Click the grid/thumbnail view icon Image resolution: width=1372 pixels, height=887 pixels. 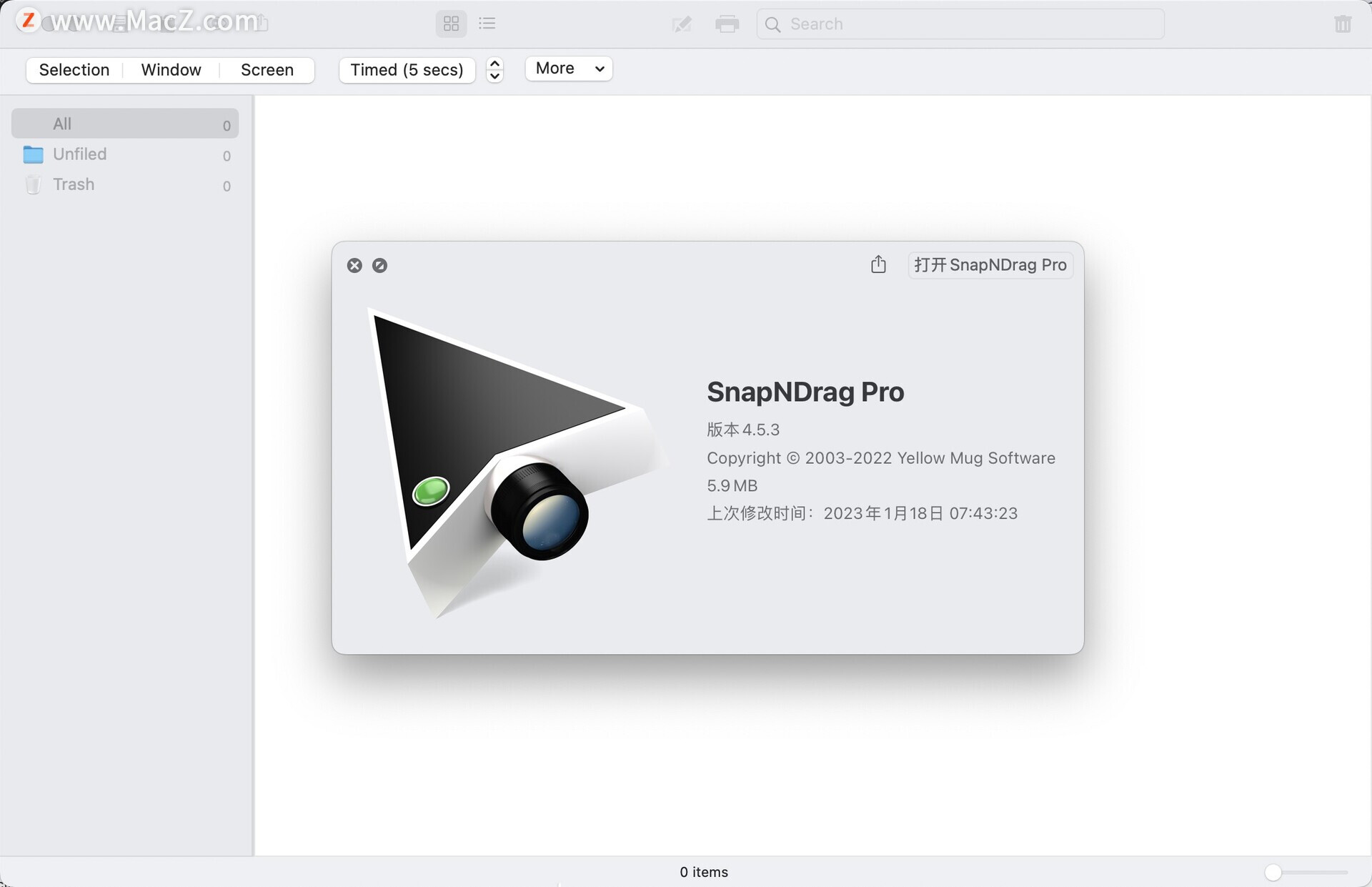click(x=450, y=23)
